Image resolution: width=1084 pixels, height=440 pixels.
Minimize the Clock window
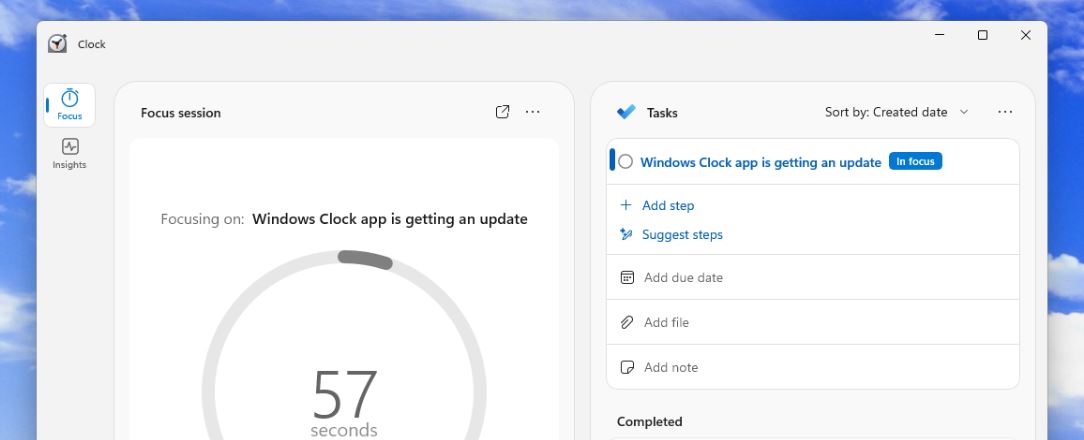[940, 35]
